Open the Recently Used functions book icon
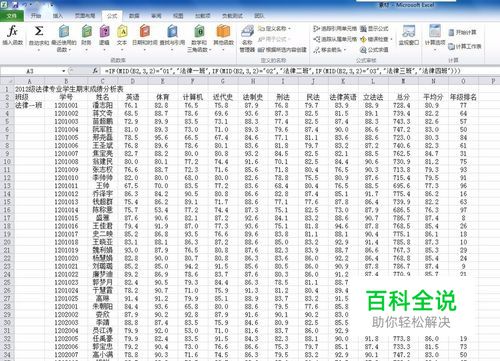 pyautogui.click(x=64, y=32)
